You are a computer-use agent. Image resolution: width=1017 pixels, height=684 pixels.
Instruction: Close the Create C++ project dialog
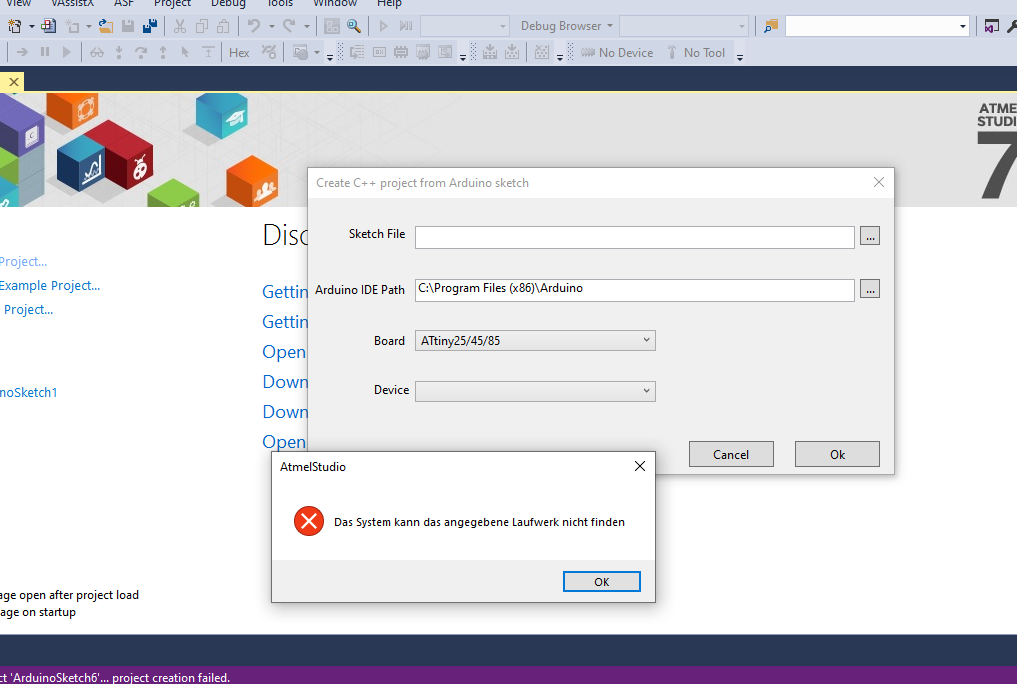pos(878,182)
